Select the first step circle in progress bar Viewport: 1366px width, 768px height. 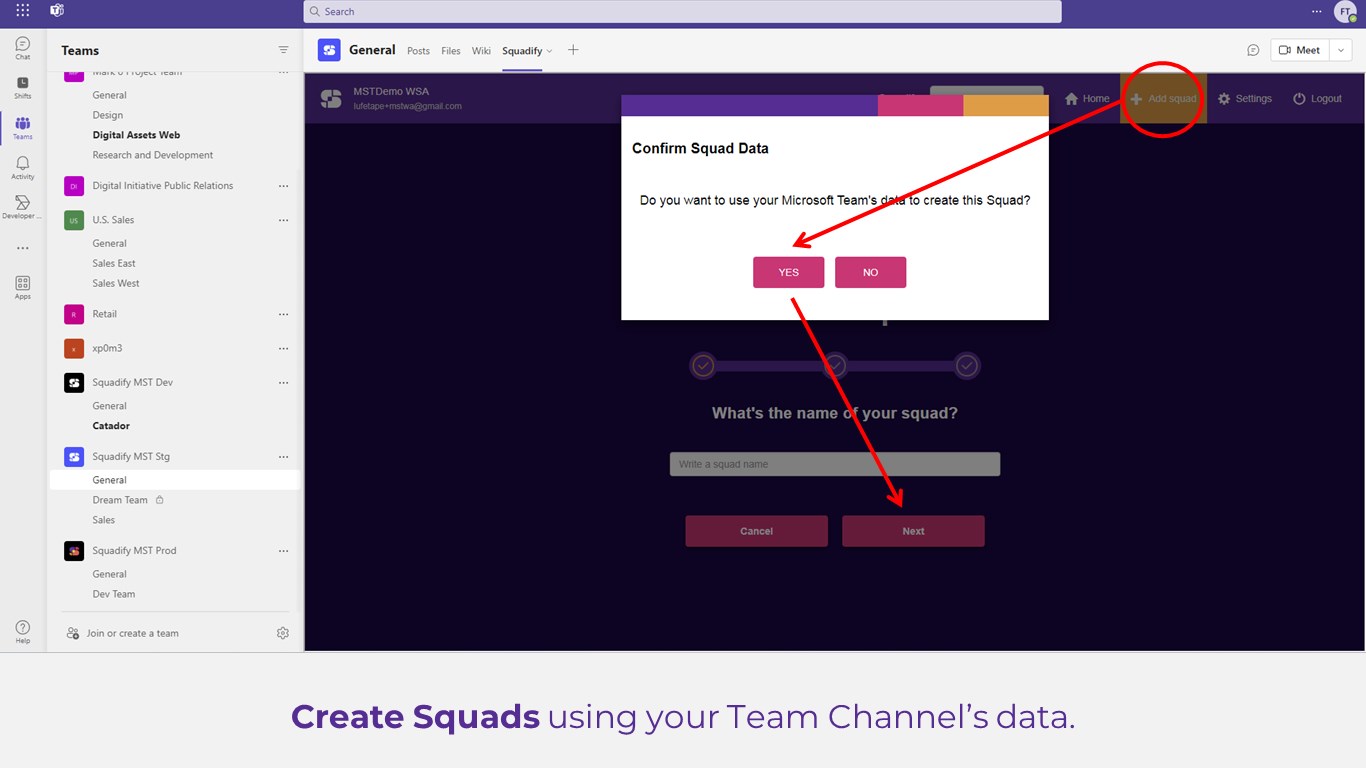pos(703,366)
